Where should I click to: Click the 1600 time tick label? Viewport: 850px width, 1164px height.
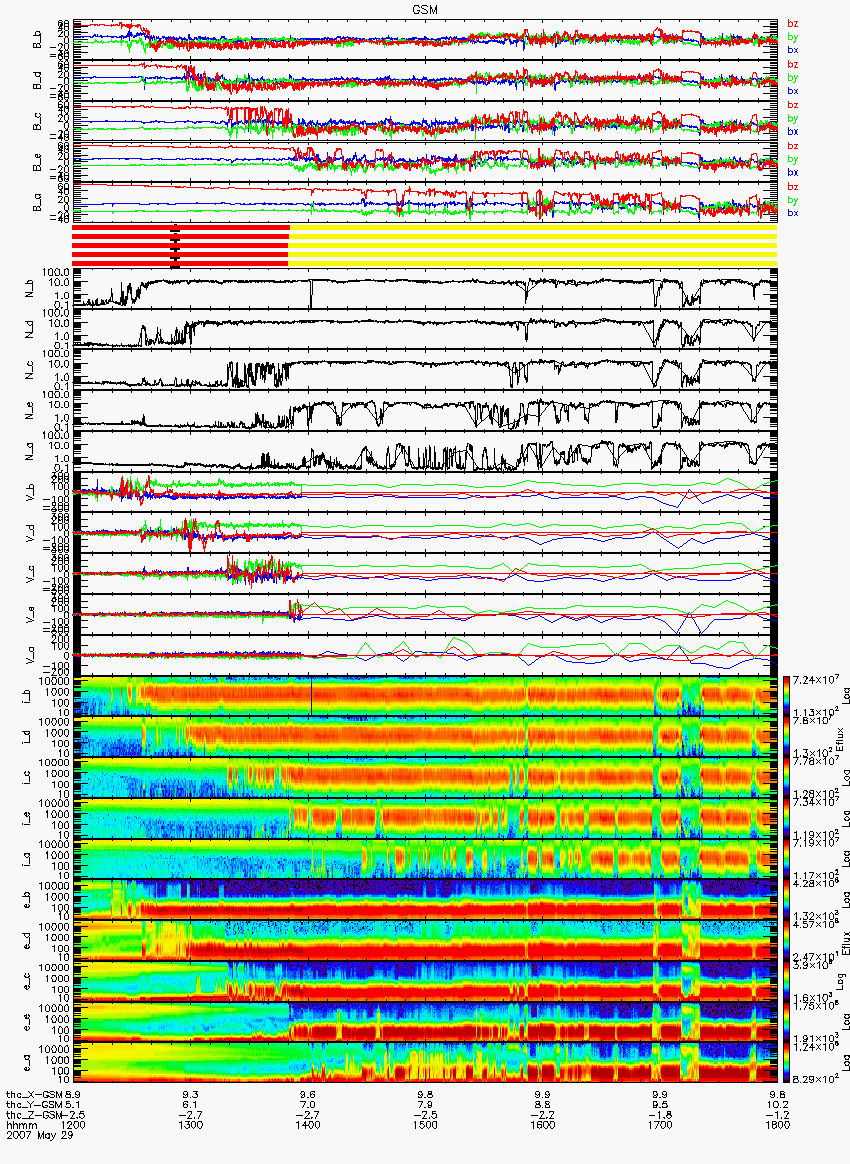point(542,1125)
